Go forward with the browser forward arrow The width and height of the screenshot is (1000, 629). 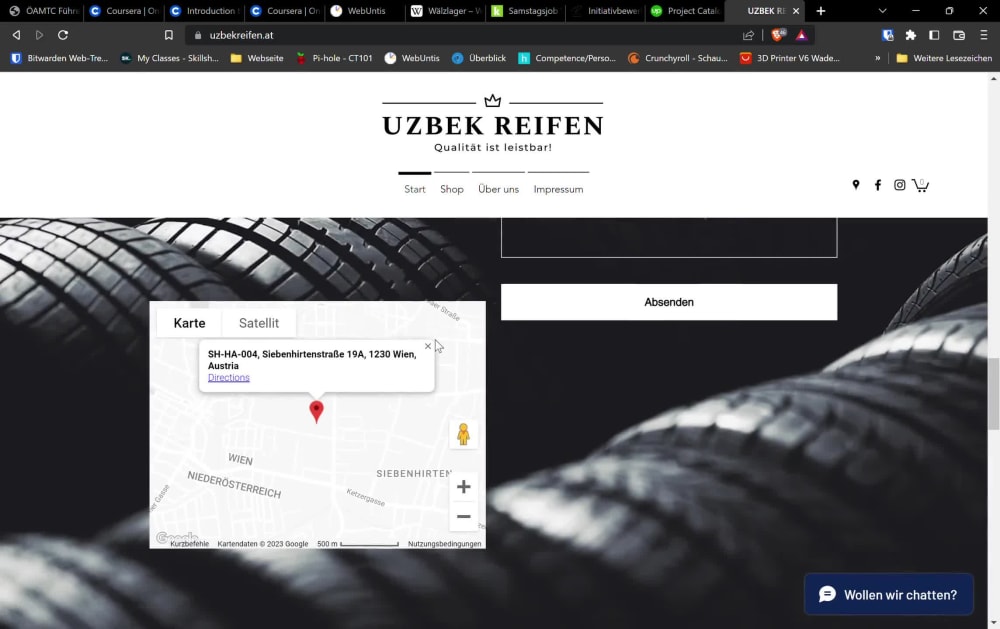[x=40, y=35]
